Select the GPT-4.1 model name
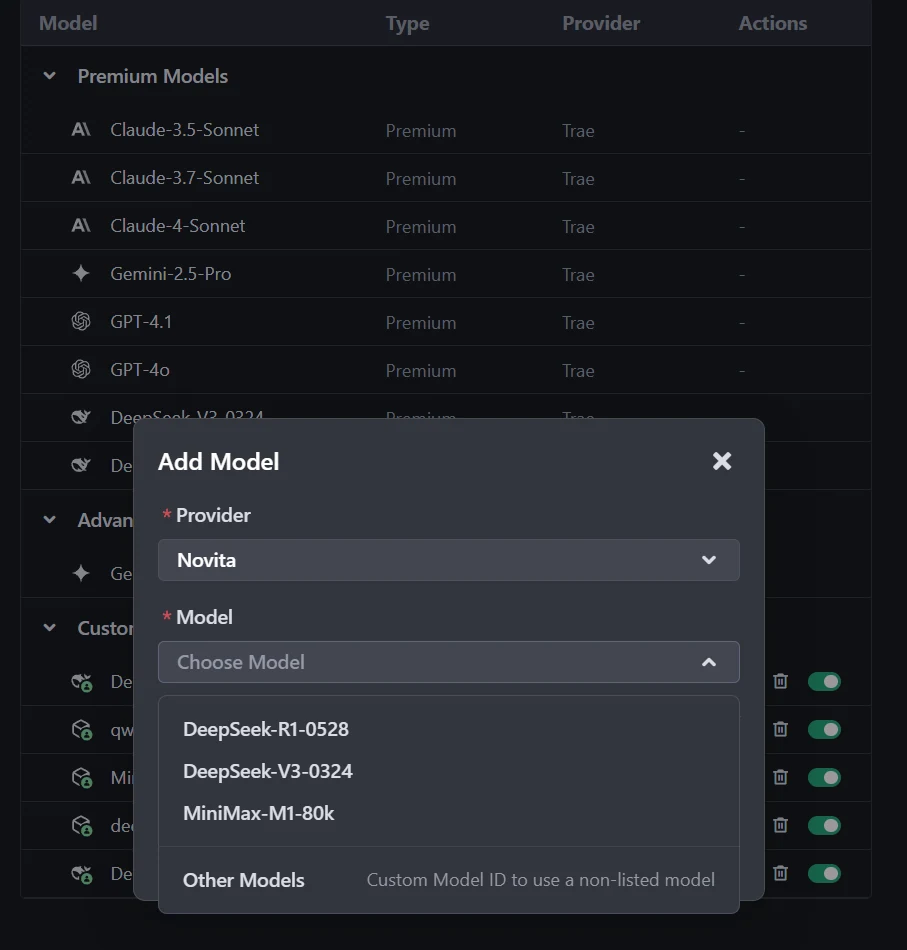Image resolution: width=907 pixels, height=950 pixels. pyautogui.click(x=141, y=322)
